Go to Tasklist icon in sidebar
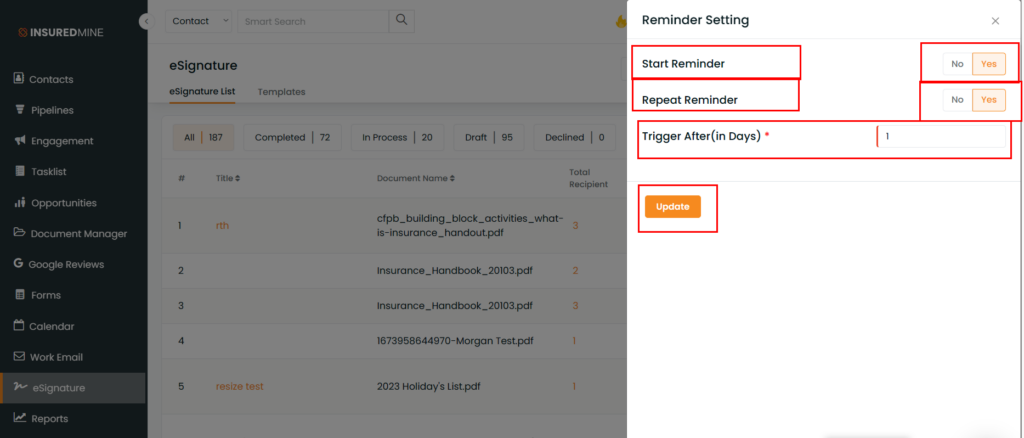 point(20,171)
